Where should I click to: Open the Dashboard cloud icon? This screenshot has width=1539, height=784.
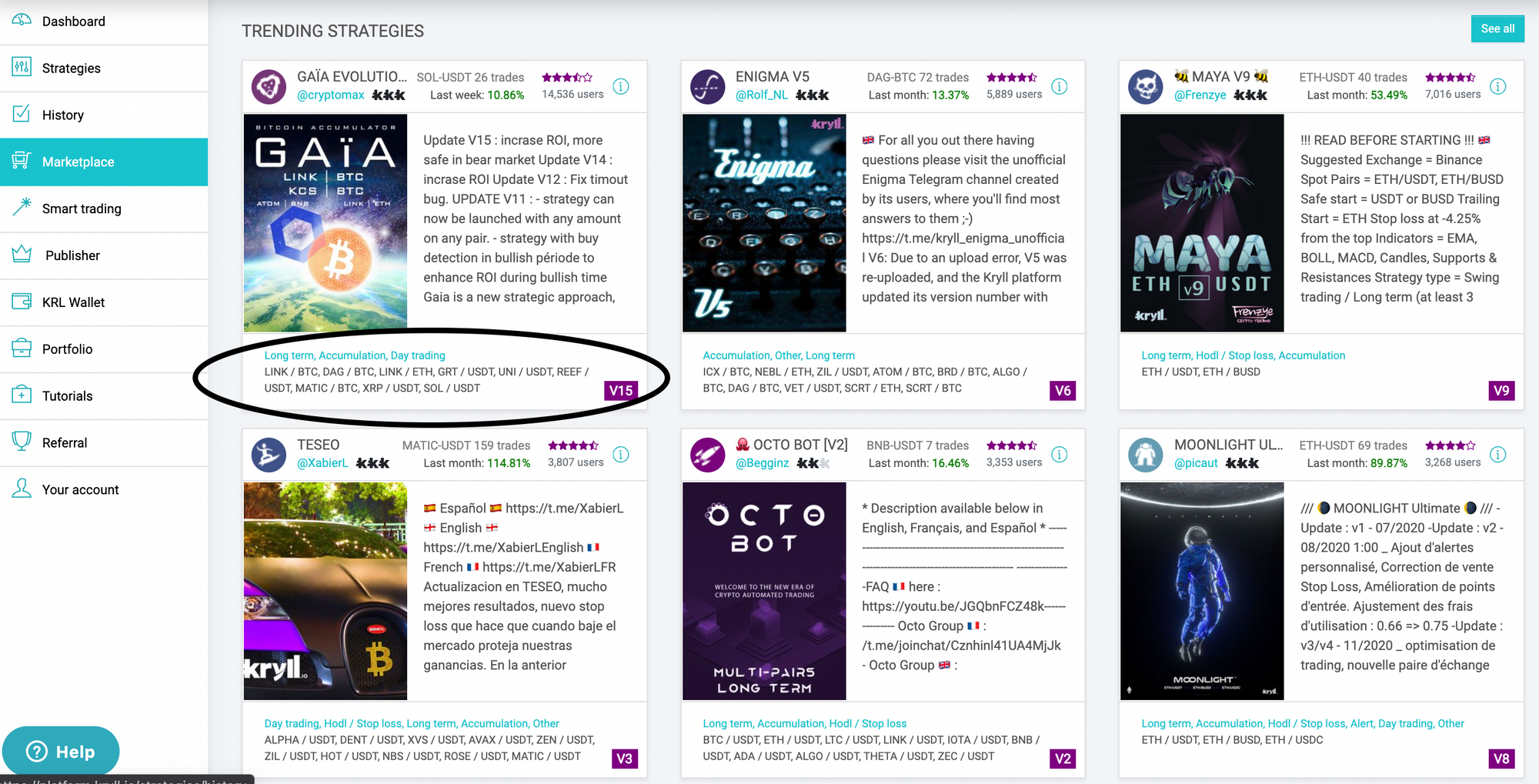(x=22, y=19)
